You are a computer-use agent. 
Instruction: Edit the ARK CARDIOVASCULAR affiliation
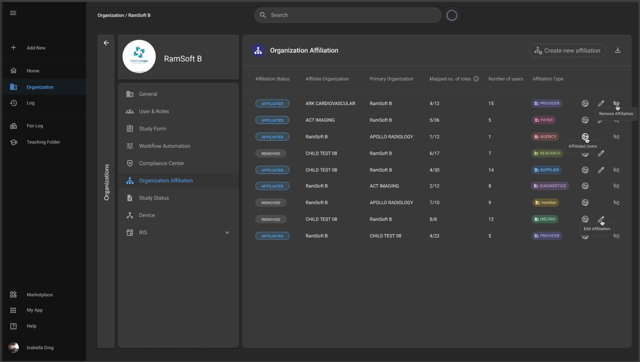point(601,103)
